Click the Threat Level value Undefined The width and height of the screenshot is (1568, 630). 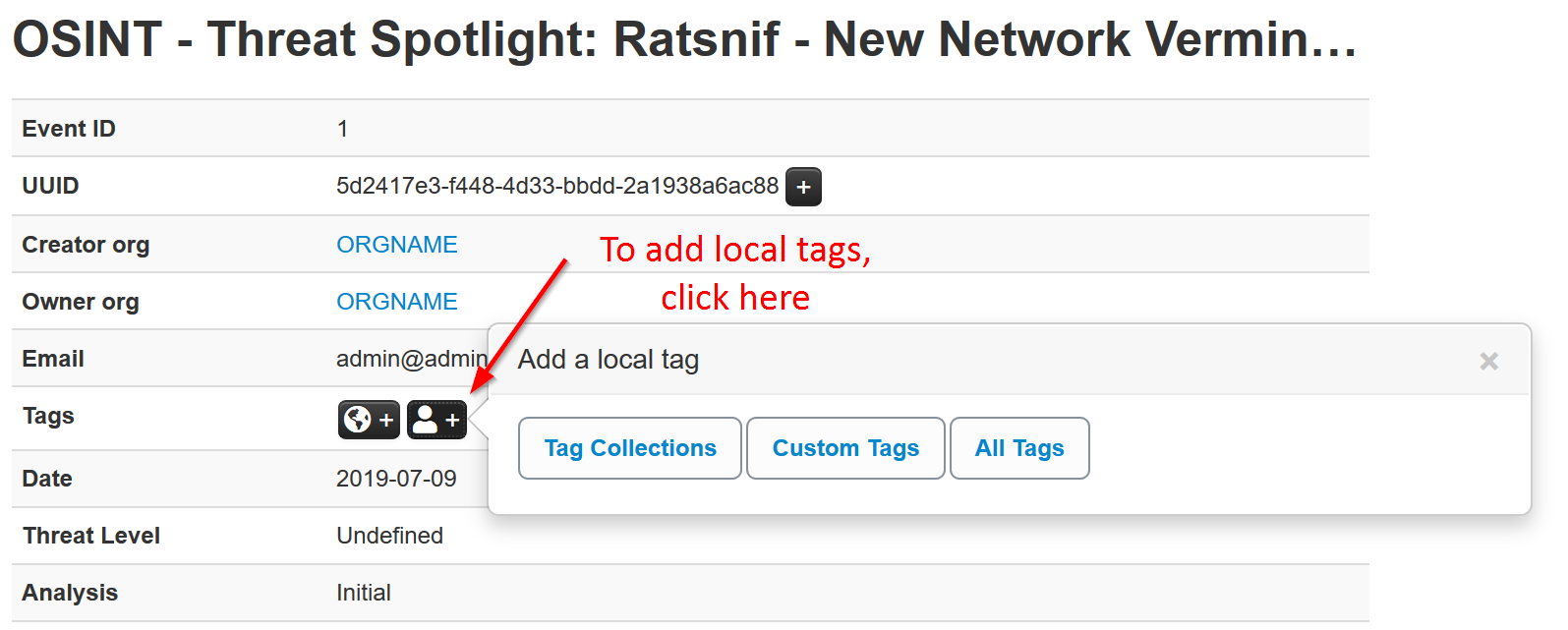point(389,536)
